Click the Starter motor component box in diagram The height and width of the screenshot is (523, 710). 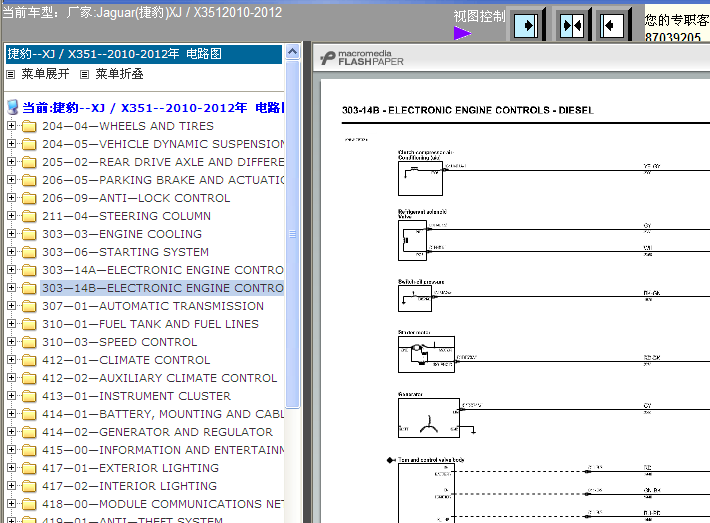426,354
